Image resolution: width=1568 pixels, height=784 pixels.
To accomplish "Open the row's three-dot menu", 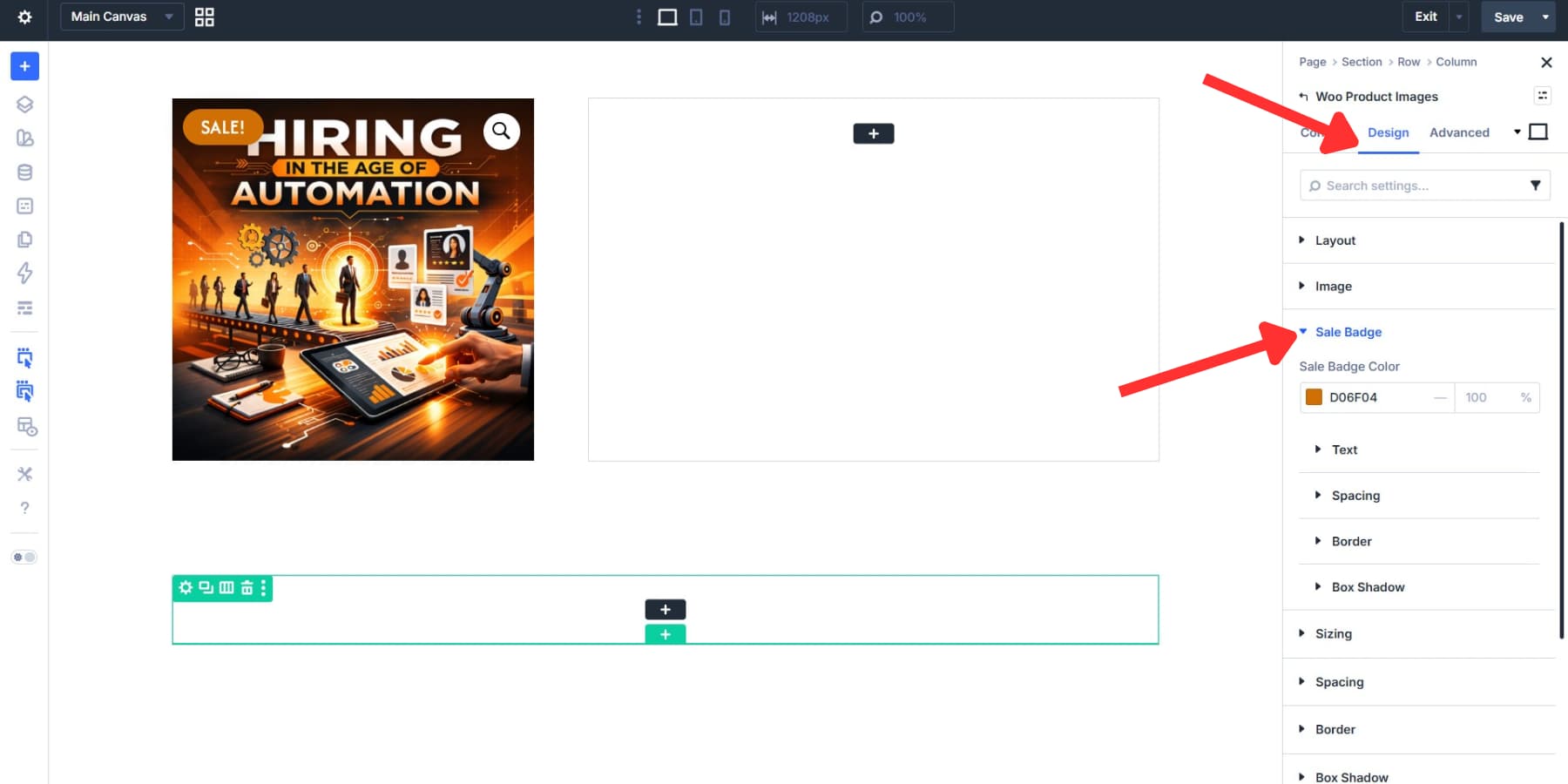I will coord(264,588).
